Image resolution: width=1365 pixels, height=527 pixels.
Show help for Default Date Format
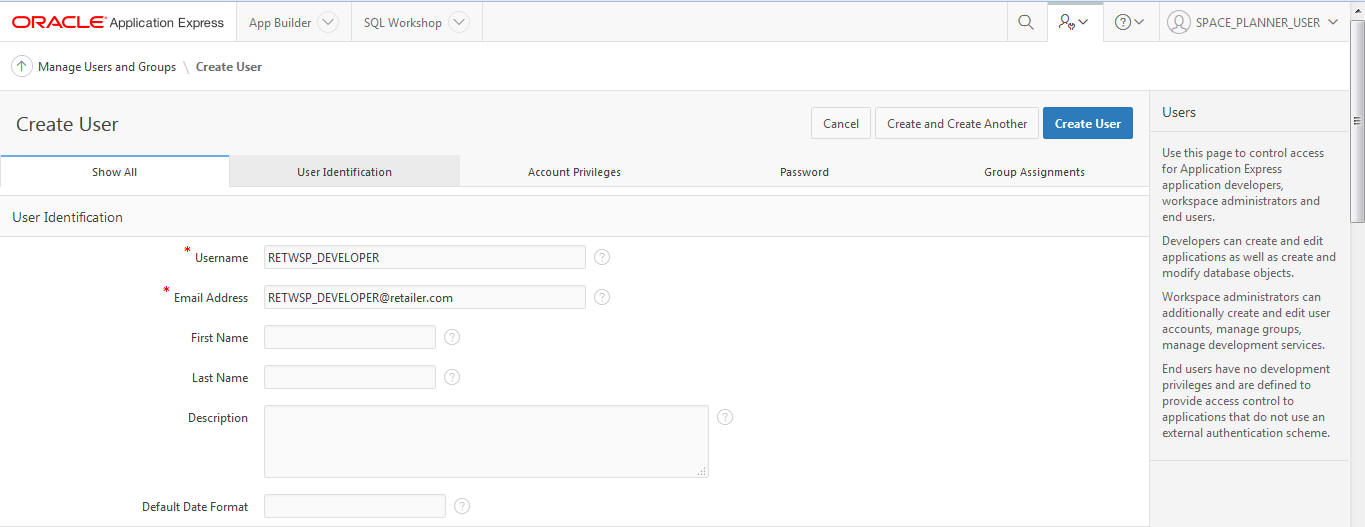tap(462, 506)
